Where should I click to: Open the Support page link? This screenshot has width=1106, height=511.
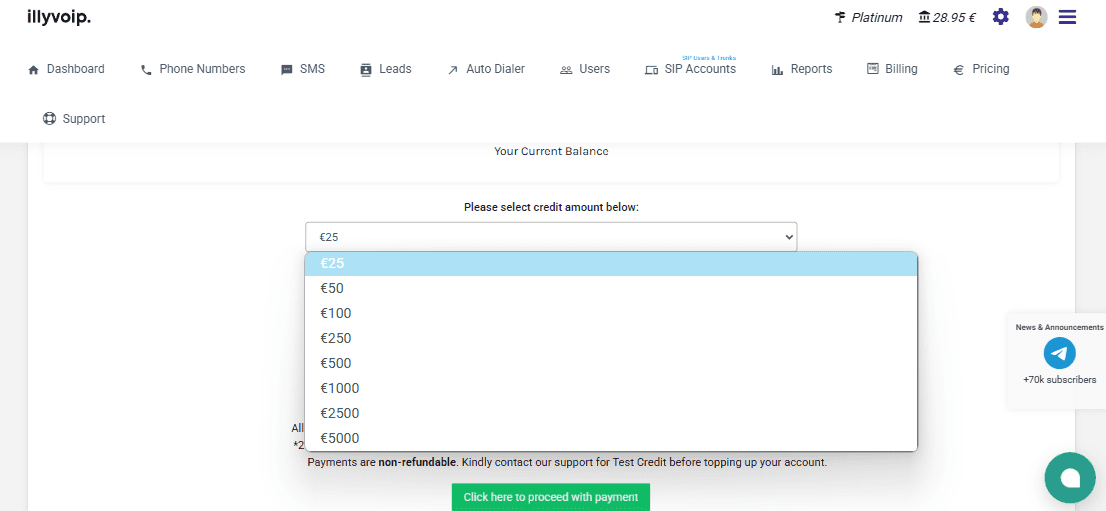point(74,119)
